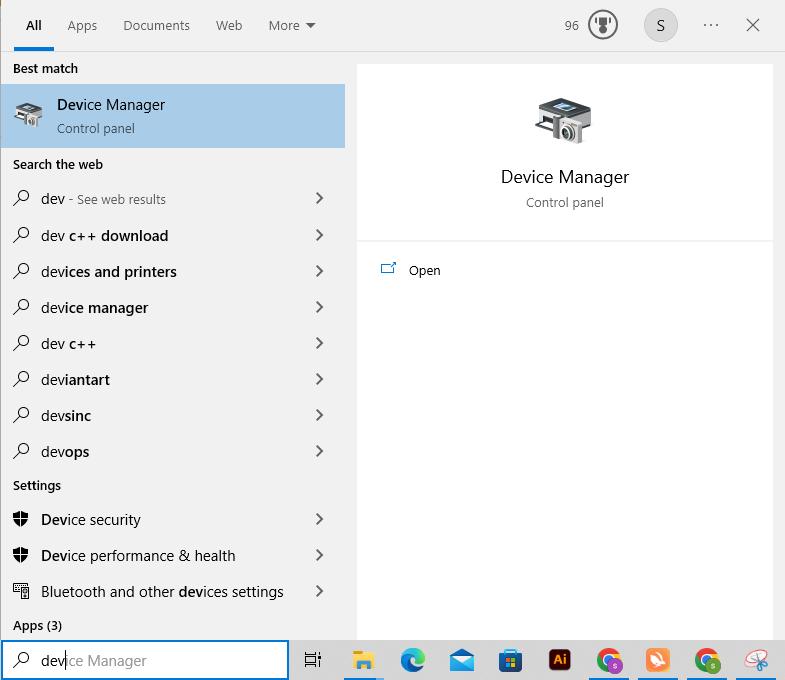Launch Microsoft Store from the taskbar
Viewport: 785px width, 680px height.
tap(510, 660)
